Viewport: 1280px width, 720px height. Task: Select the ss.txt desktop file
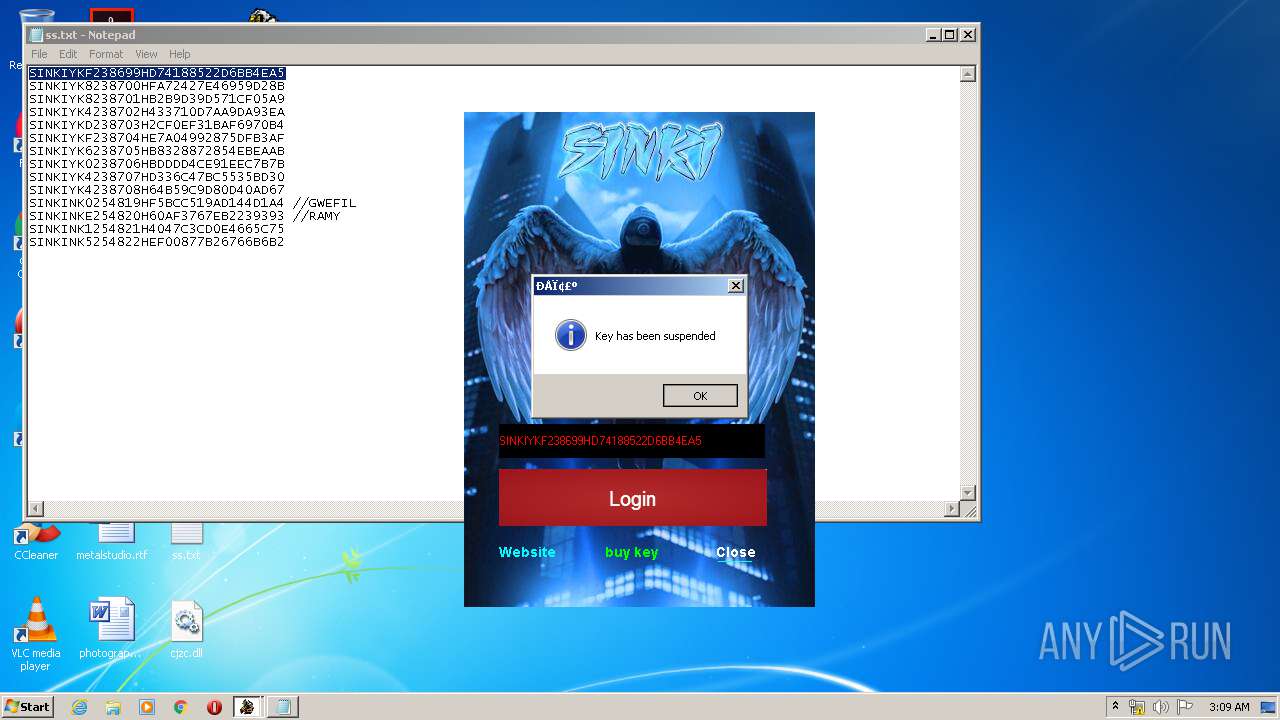pos(186,543)
